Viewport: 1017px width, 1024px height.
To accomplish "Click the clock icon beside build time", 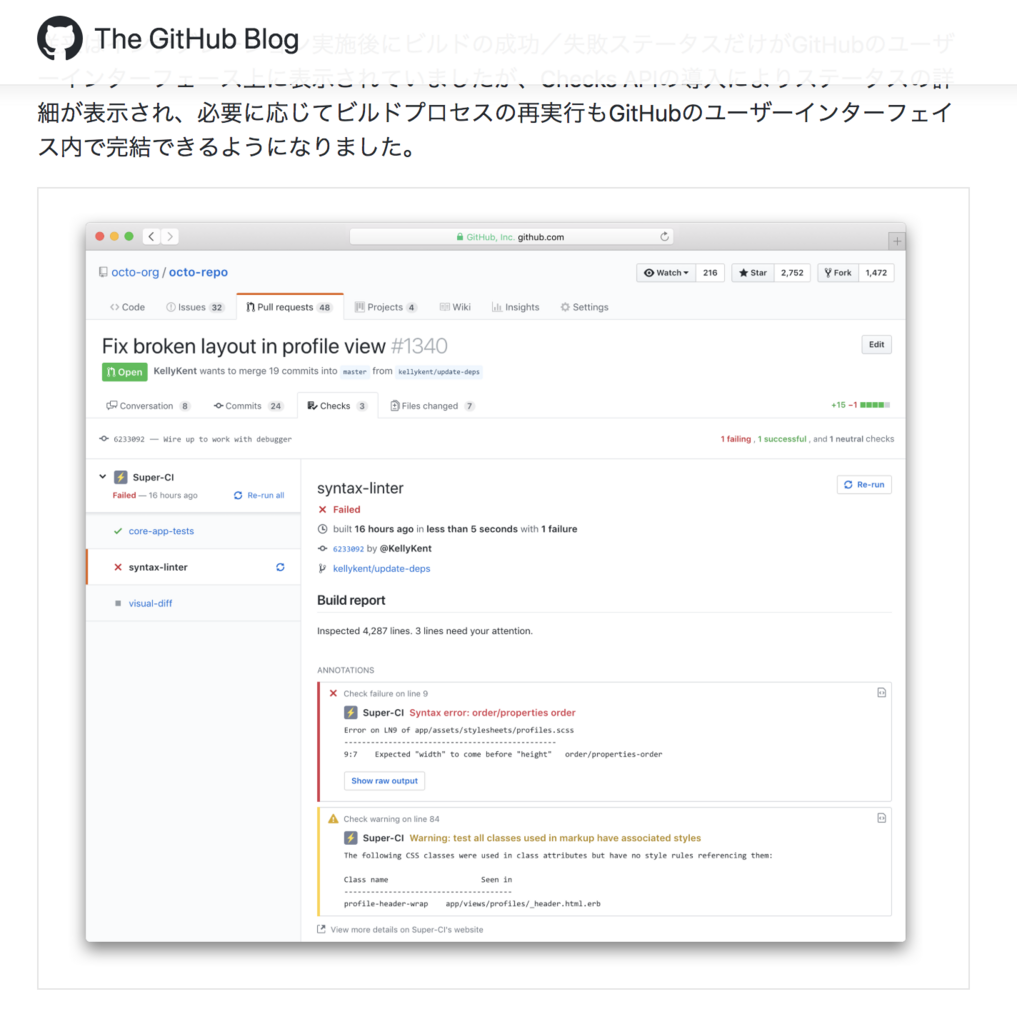I will click(x=322, y=529).
